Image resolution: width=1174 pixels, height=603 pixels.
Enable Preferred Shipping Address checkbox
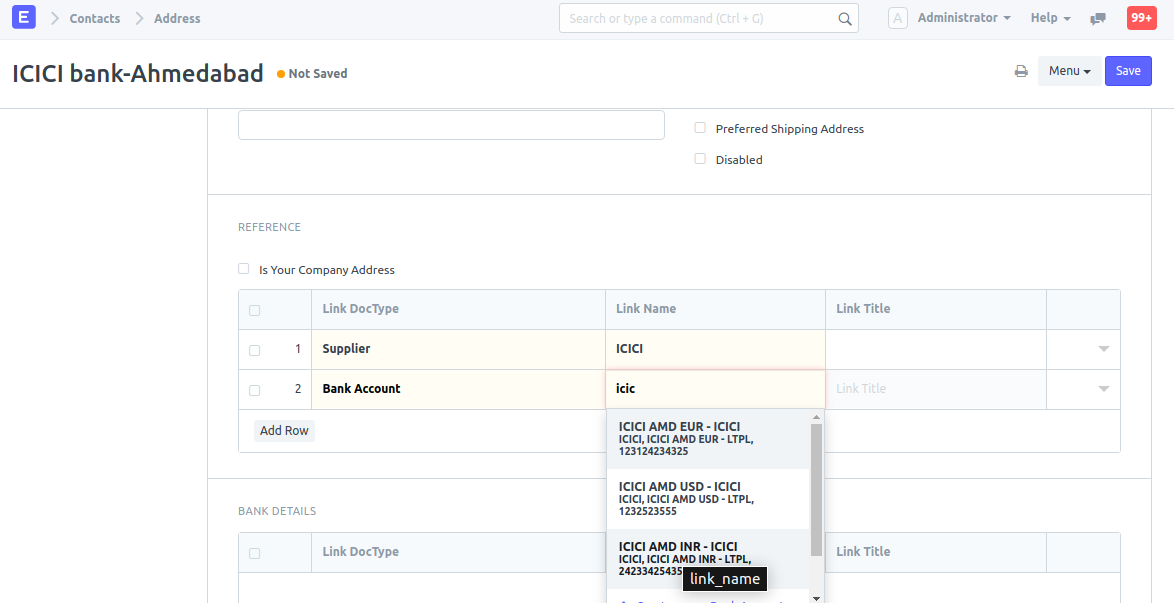(x=700, y=128)
